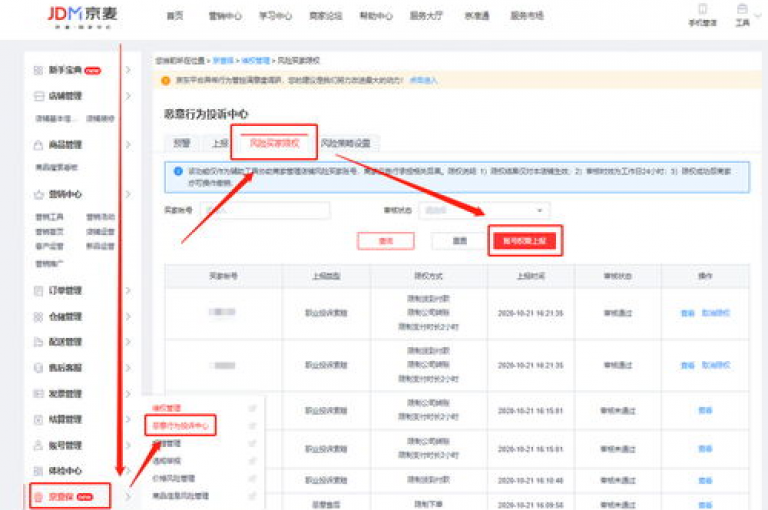This screenshot has height=510, width=768.
Task: Open 帮助中心 in top navigation
Action: point(376,16)
